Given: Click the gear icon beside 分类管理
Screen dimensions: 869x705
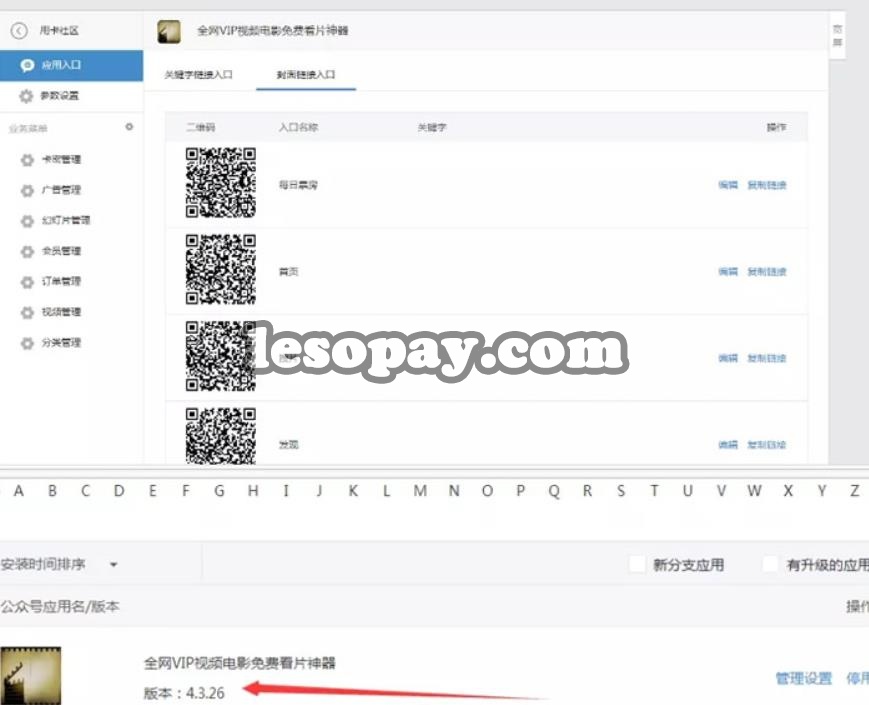Looking at the screenshot, I should [x=27, y=343].
